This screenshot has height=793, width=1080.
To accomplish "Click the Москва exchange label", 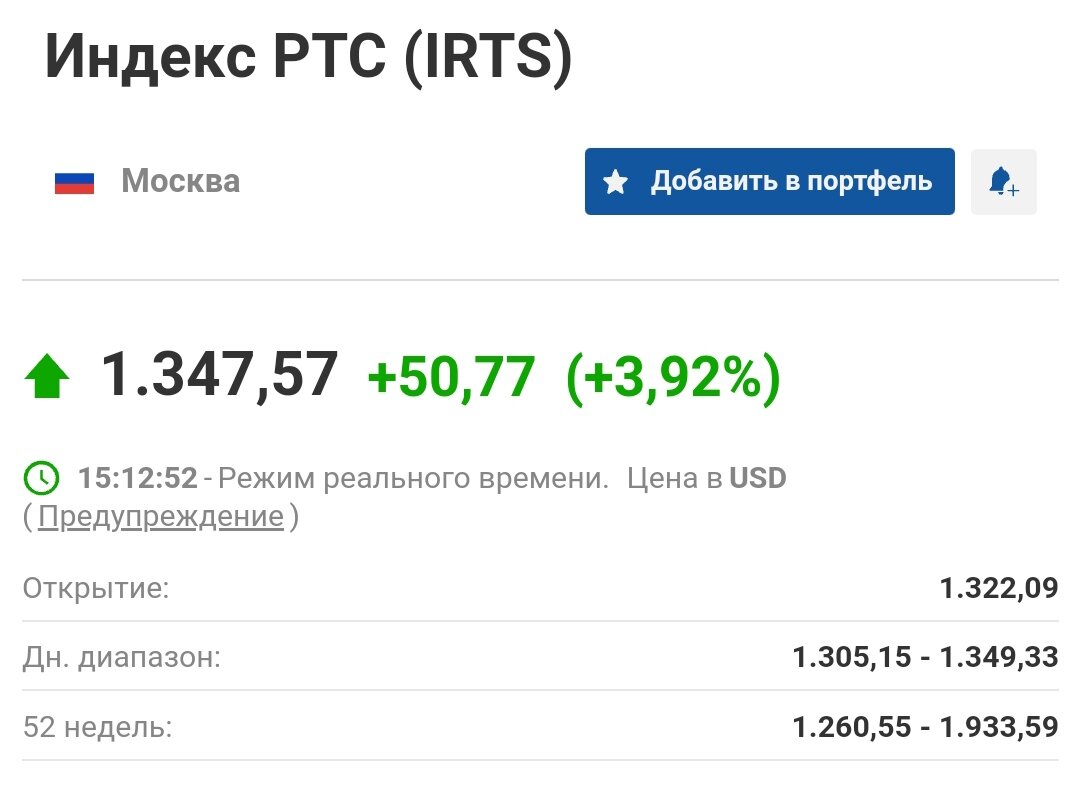I will (180, 181).
